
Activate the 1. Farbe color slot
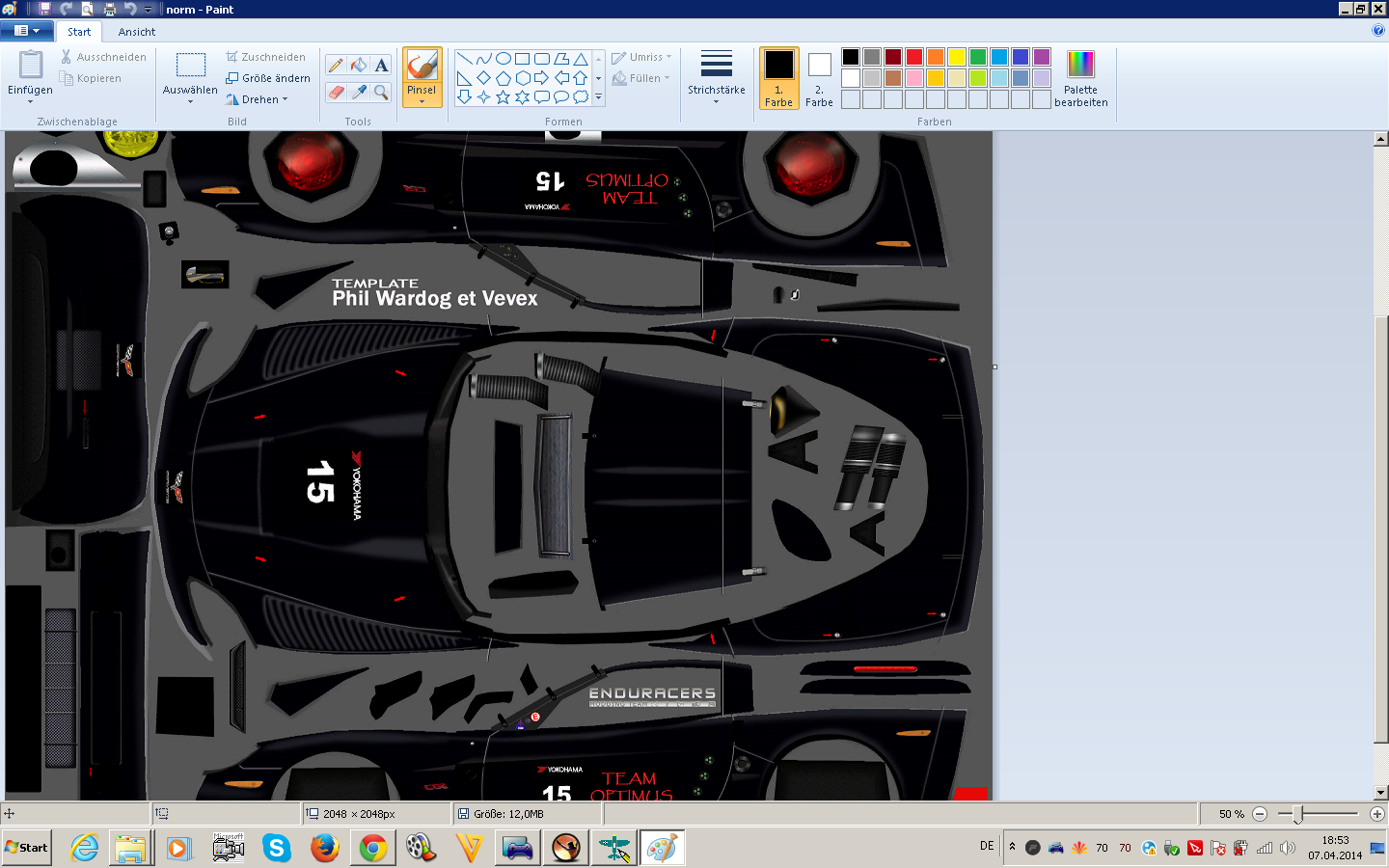(x=778, y=78)
